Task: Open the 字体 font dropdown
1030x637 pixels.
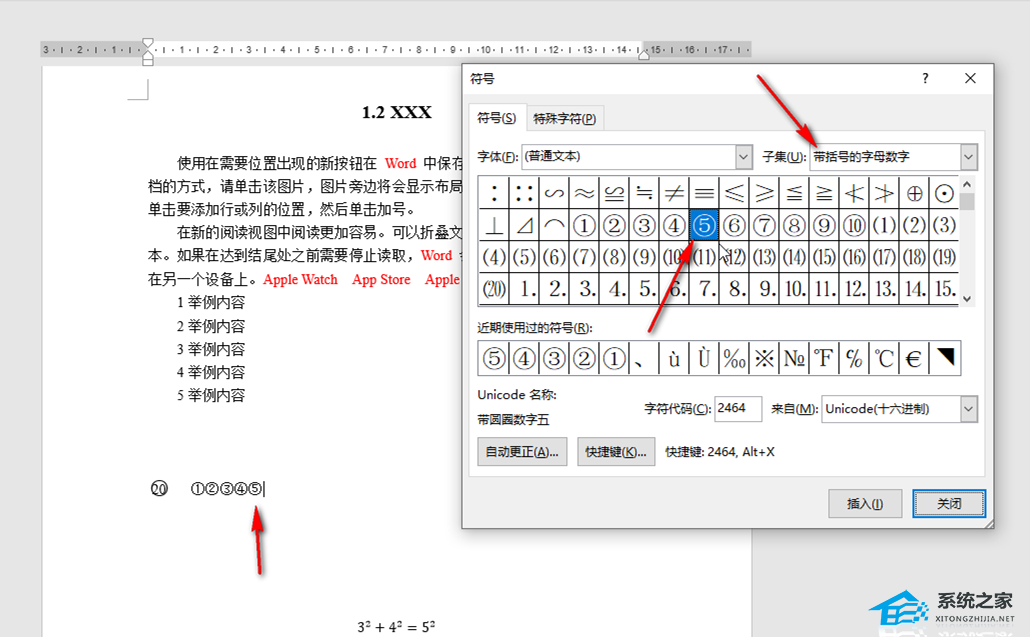Action: 743,157
